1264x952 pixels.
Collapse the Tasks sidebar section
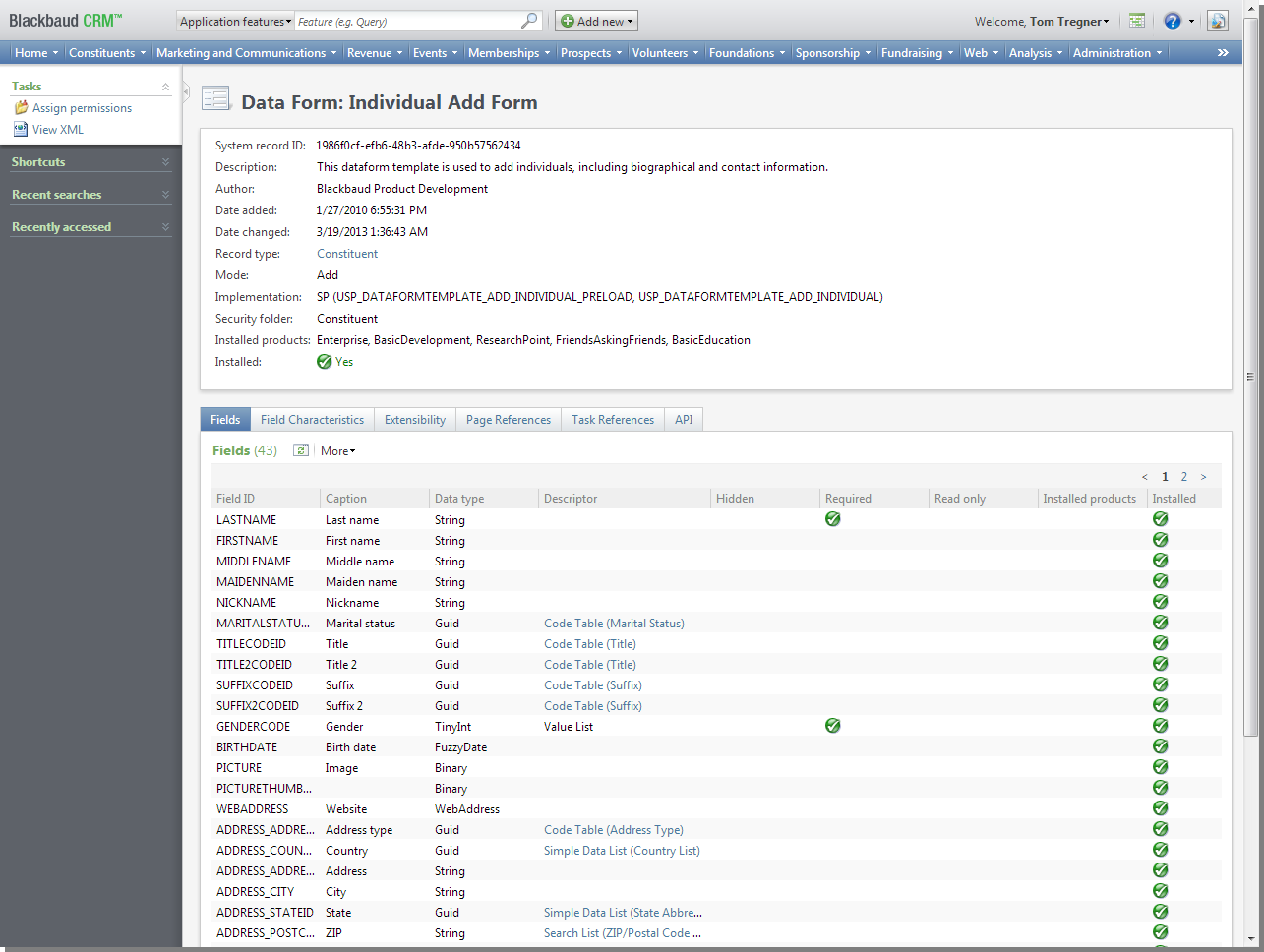[165, 87]
